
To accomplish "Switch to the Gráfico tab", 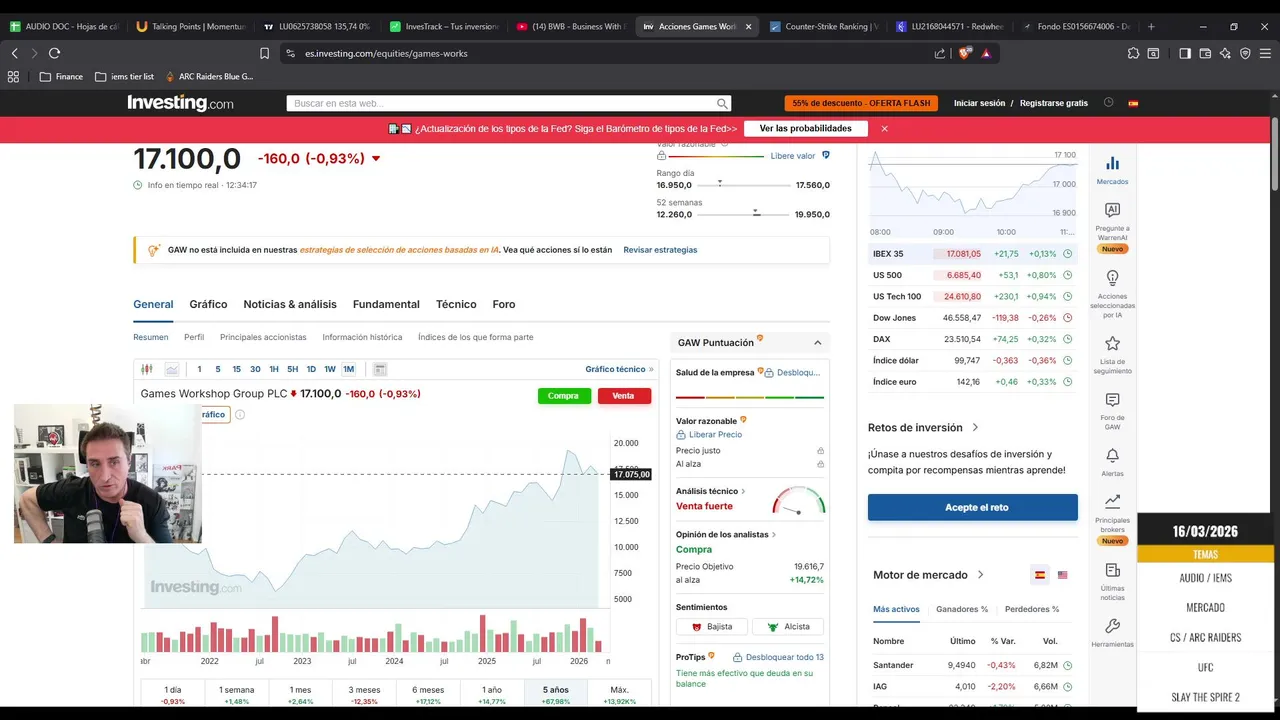I will click(x=208, y=304).
